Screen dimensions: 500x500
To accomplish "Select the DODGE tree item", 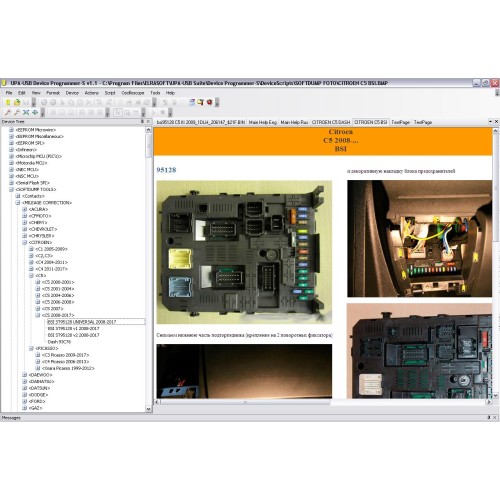I will point(38,395).
